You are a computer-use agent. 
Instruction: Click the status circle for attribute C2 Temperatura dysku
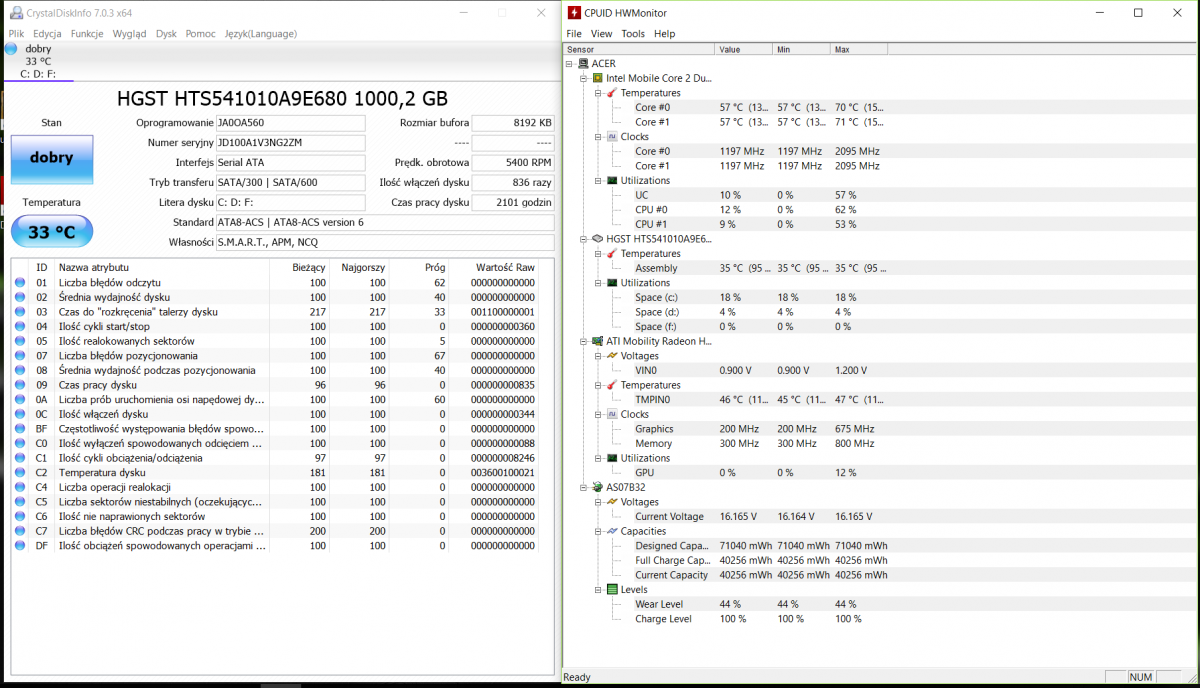[x=20, y=473]
